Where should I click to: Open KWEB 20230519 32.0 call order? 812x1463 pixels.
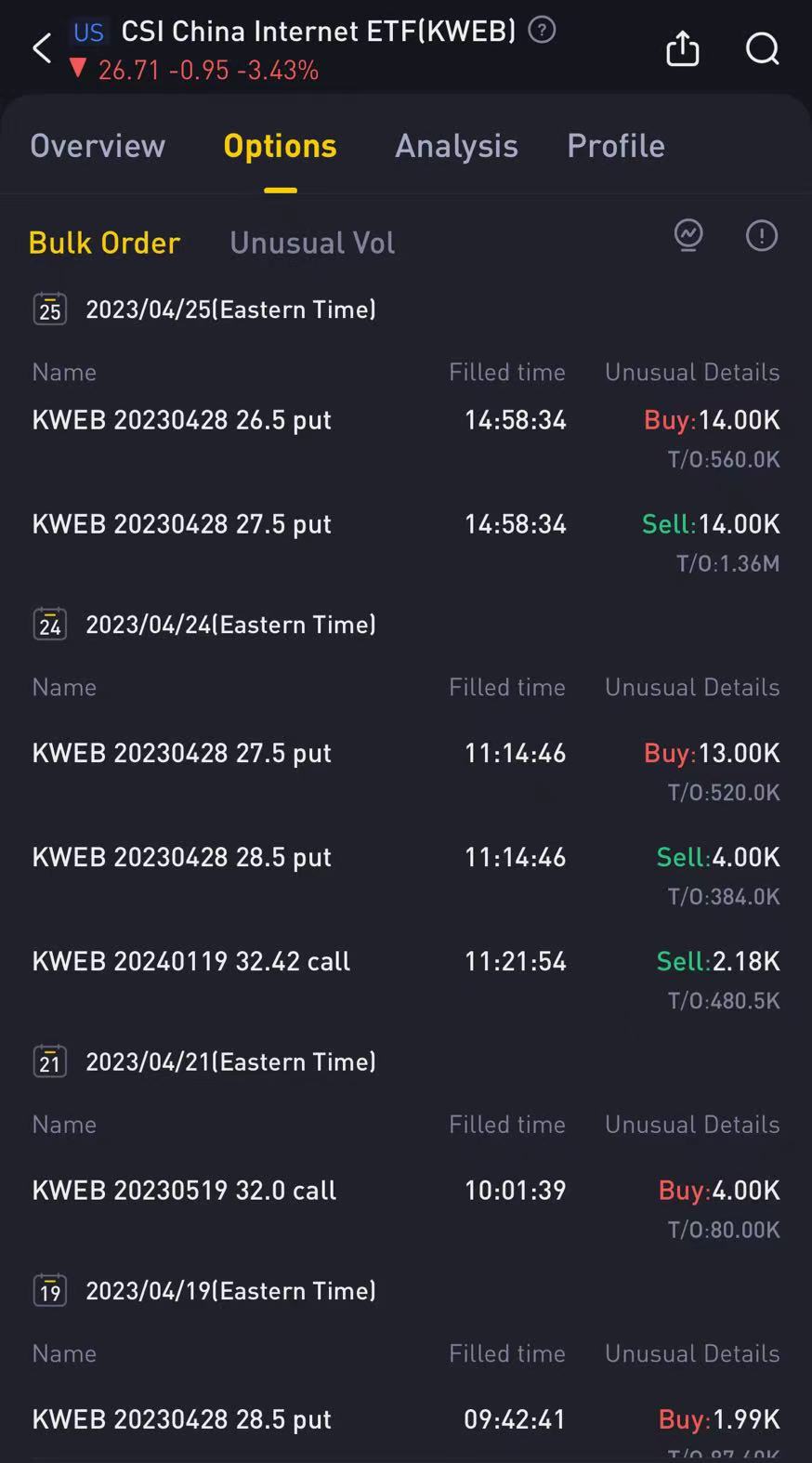pos(184,1191)
